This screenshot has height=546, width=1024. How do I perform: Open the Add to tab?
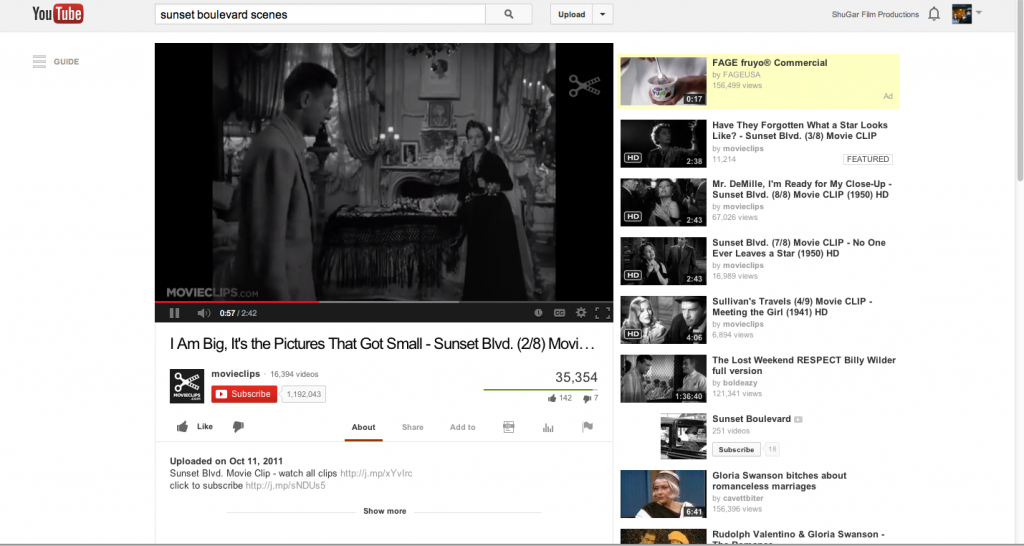pos(462,427)
